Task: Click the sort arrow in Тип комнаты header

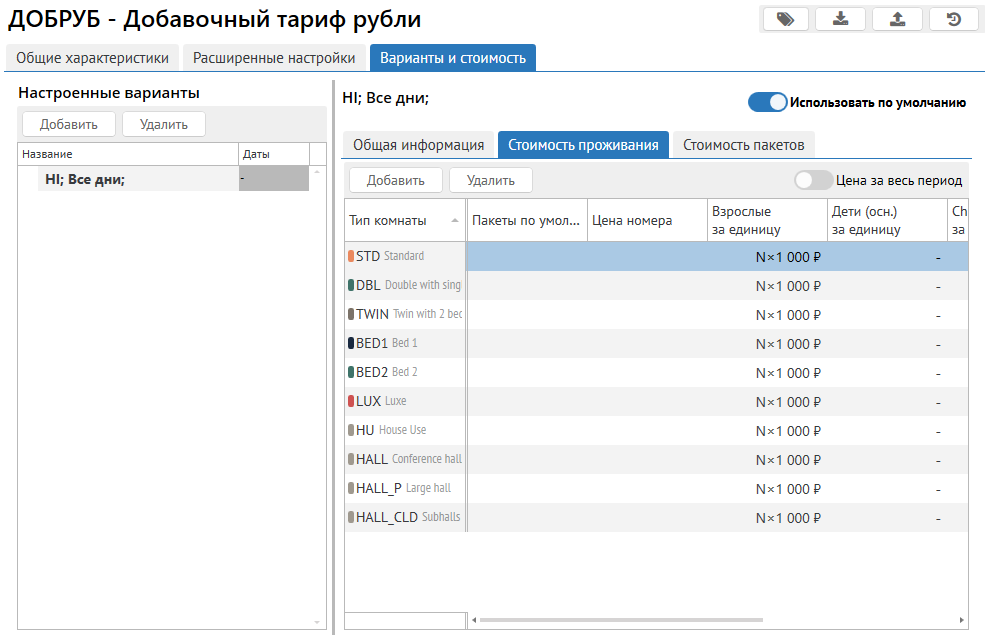Action: [x=456, y=221]
